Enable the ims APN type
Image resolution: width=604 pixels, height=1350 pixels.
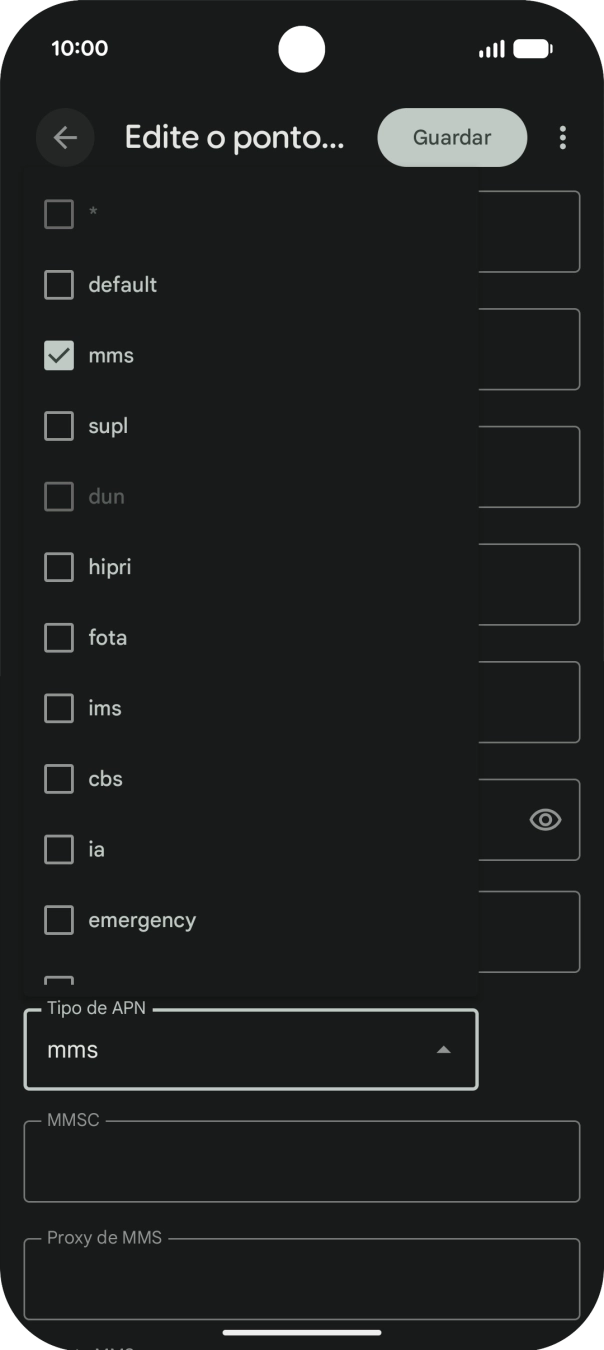[59, 708]
